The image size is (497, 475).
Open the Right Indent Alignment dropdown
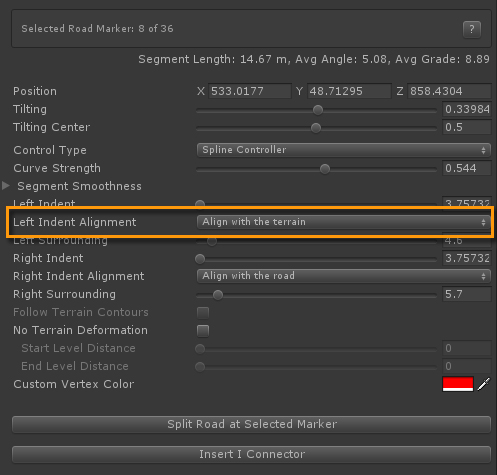coord(344,276)
